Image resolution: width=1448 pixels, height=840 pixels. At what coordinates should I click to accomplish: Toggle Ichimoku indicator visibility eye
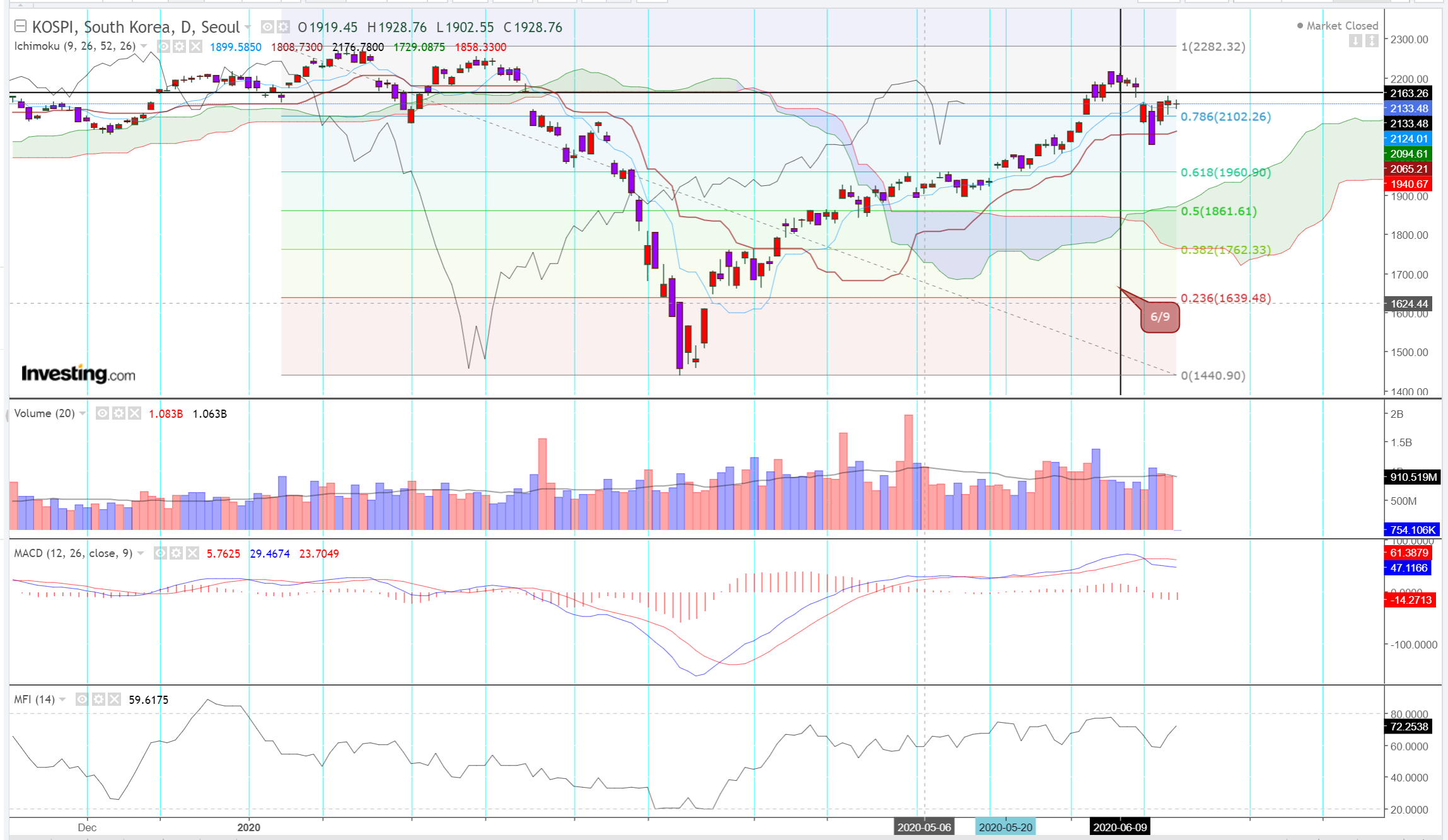tap(163, 47)
